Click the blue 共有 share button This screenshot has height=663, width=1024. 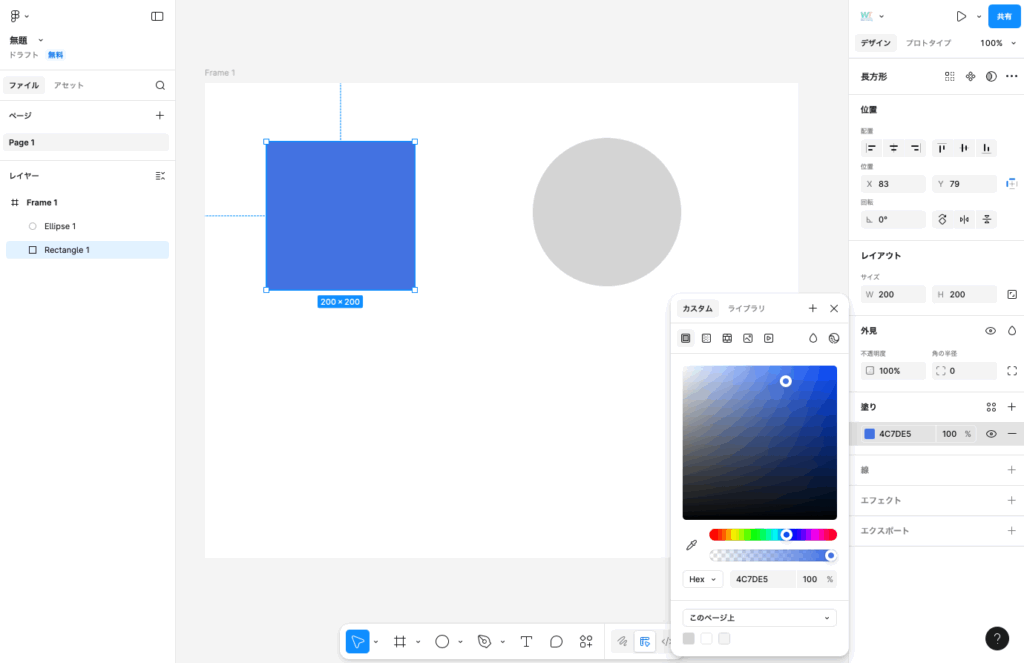coord(1004,17)
